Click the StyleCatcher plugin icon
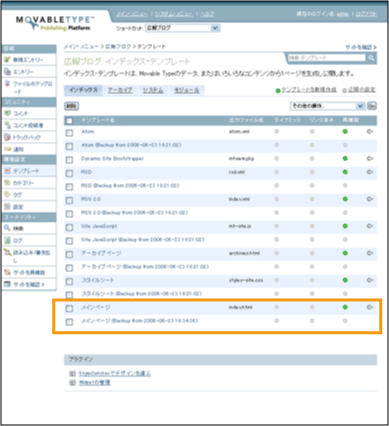This screenshot has height=426, width=389. click(x=72, y=374)
